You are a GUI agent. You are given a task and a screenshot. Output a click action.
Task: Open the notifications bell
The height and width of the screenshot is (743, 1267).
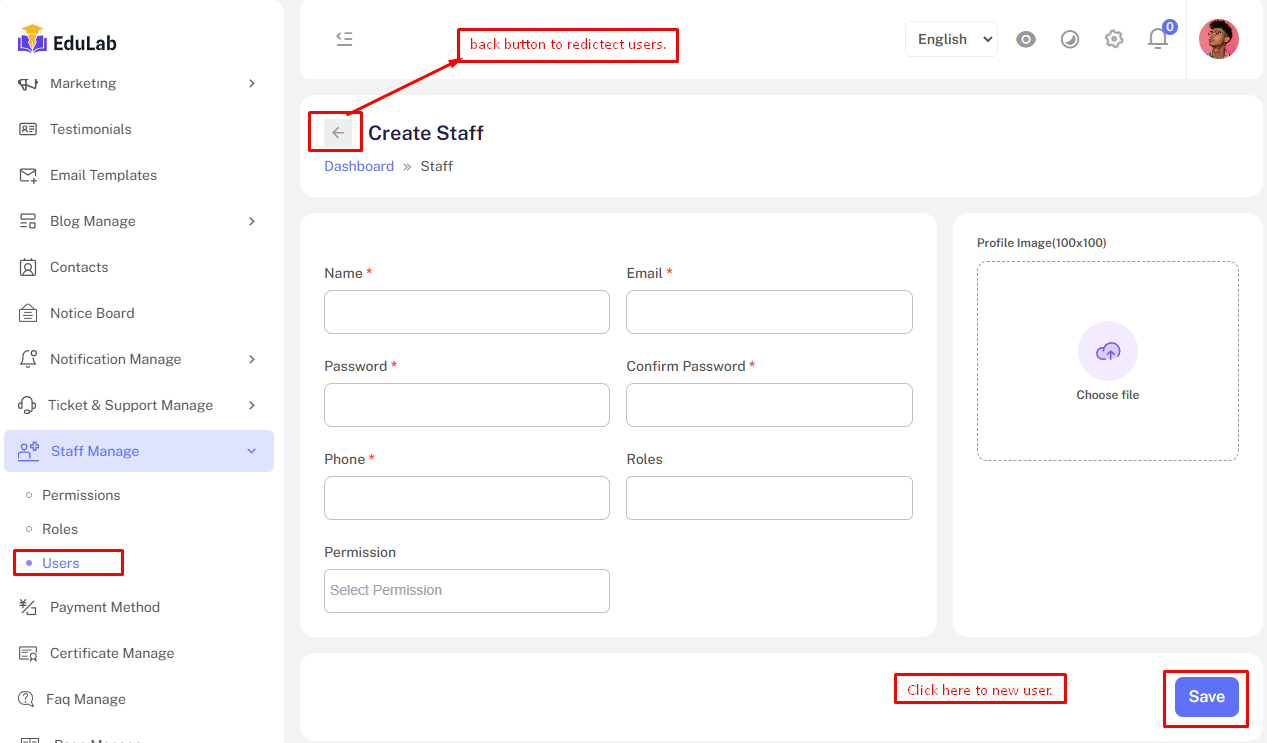pos(1158,39)
